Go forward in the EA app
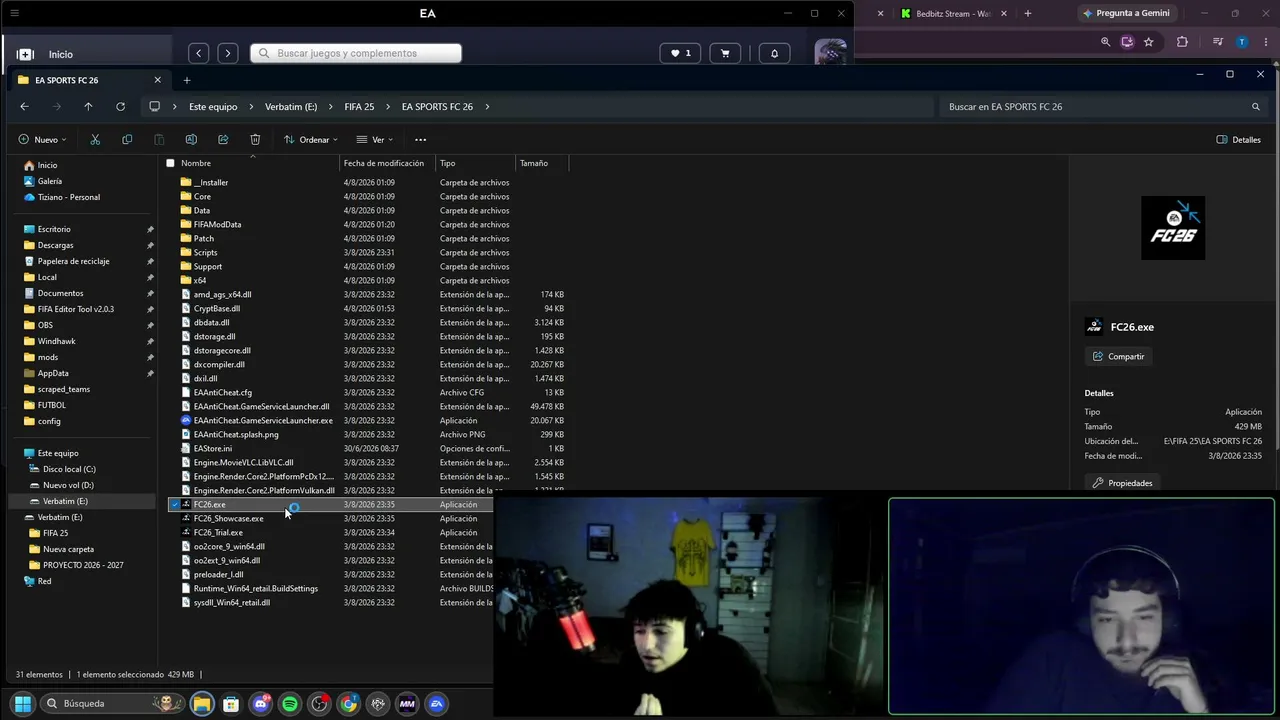The width and height of the screenshot is (1280, 720). (228, 53)
